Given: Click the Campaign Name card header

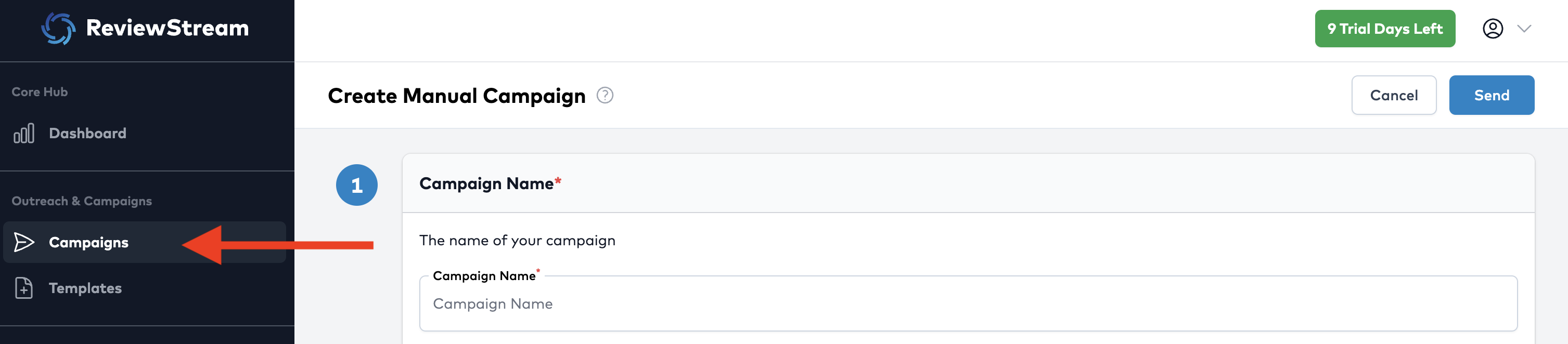Looking at the screenshot, I should (487, 183).
